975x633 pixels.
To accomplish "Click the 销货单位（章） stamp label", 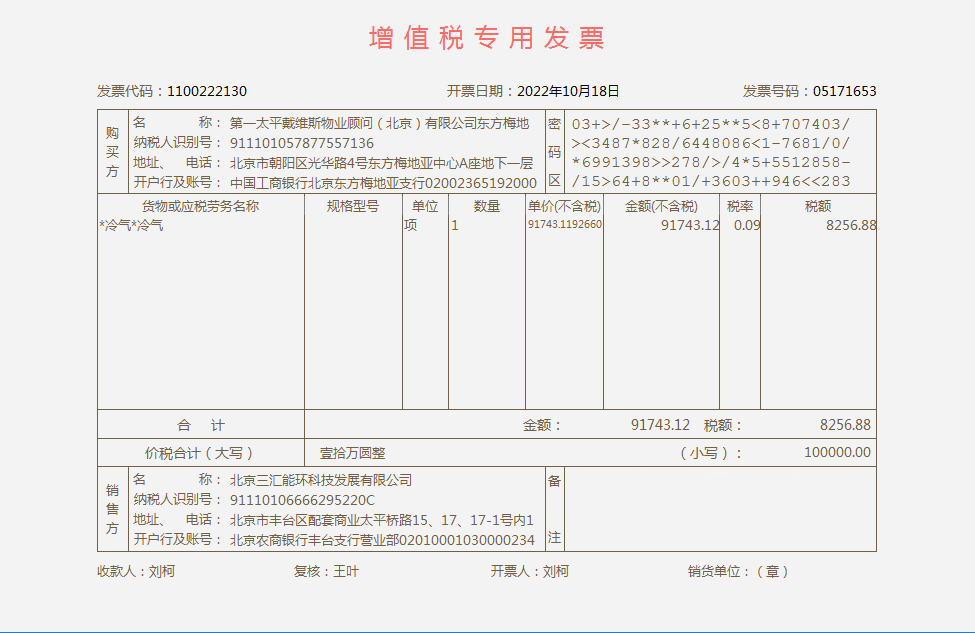I will click(x=738, y=572).
